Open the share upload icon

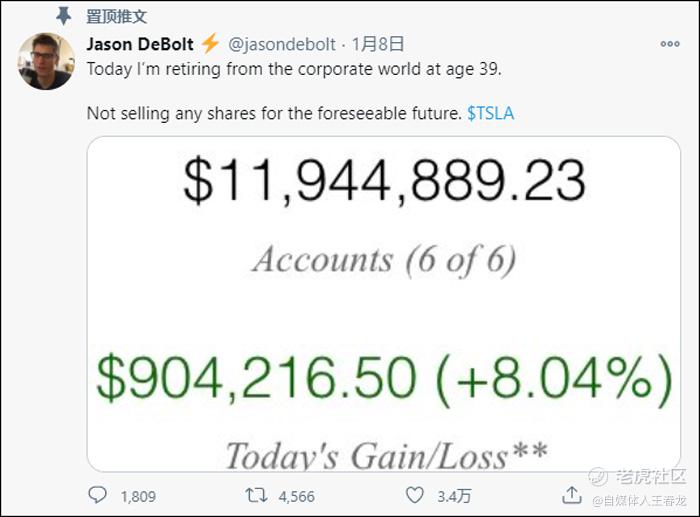tap(571, 495)
